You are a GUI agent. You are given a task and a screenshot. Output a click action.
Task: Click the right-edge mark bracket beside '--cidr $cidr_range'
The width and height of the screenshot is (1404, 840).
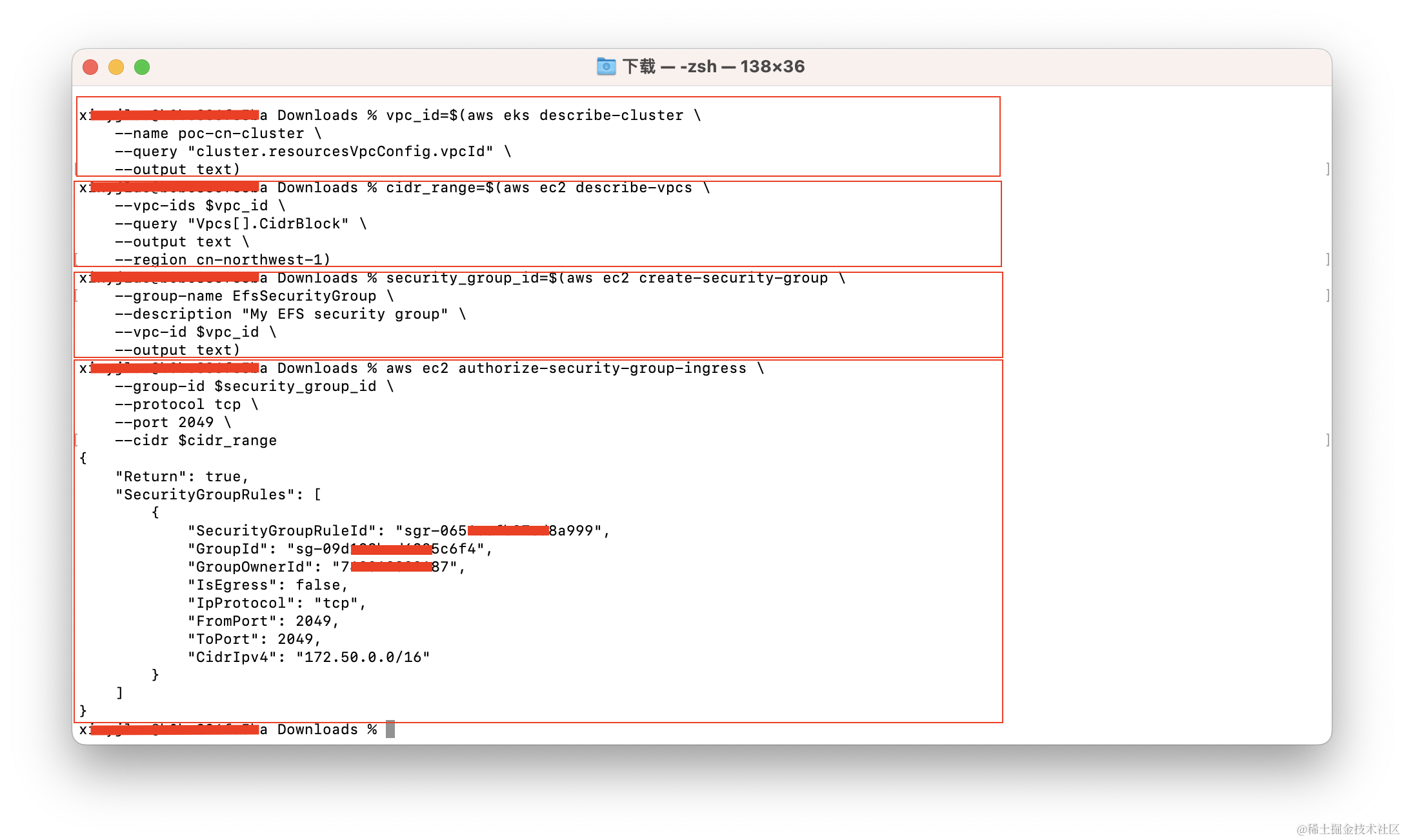point(1327,440)
